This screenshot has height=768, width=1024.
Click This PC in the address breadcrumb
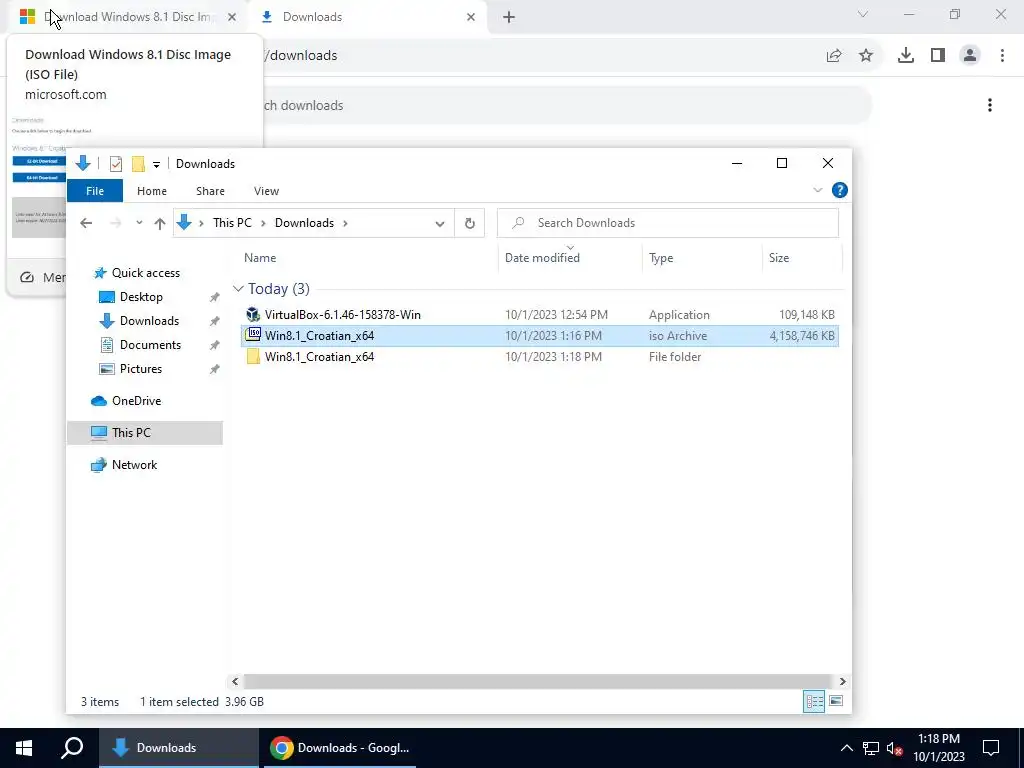[x=232, y=223]
